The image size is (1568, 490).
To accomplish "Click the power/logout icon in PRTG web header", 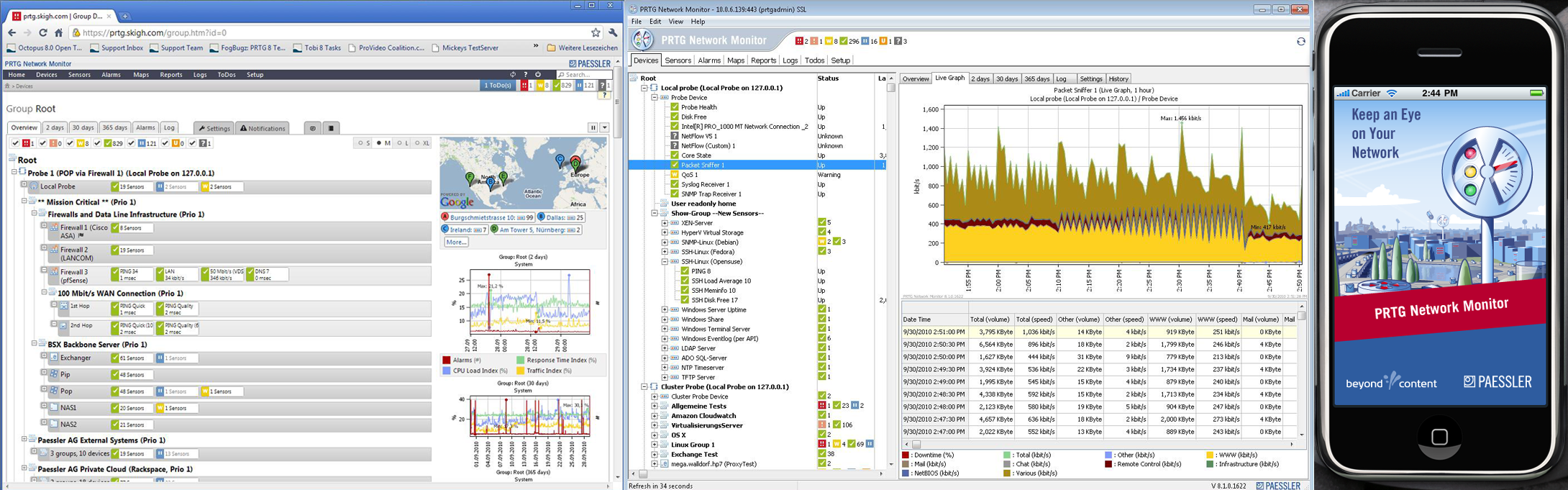I will (x=538, y=74).
